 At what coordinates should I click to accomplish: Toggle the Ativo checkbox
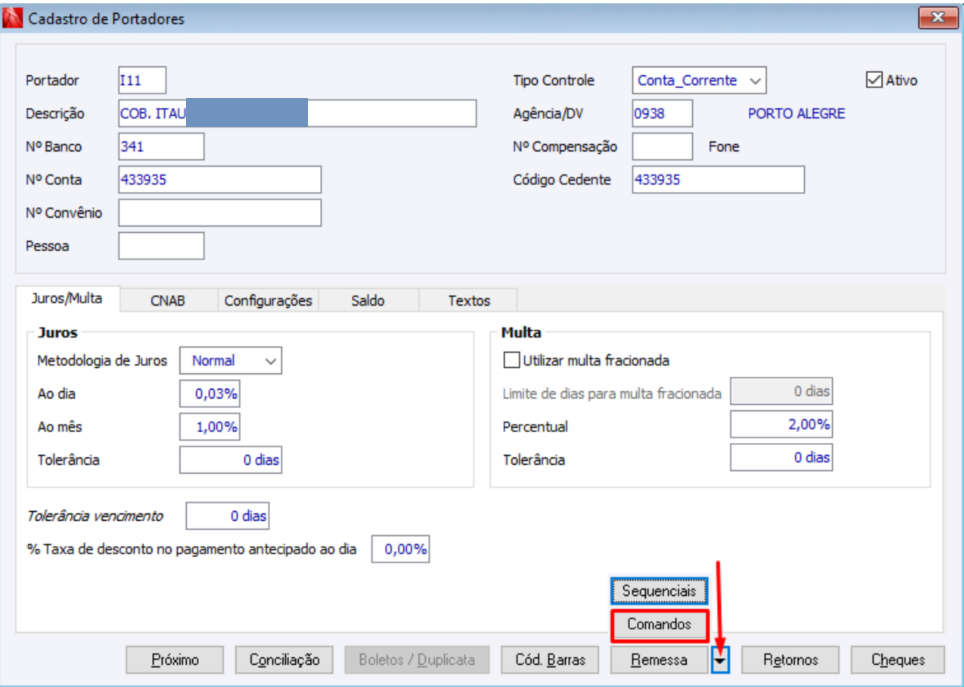(x=874, y=80)
